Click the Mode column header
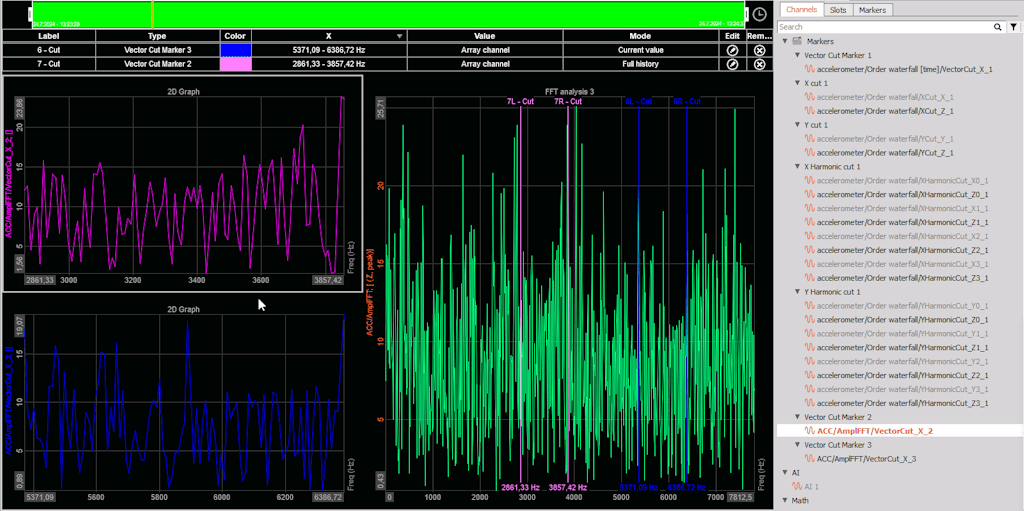The height and width of the screenshot is (511, 1024). (x=641, y=37)
